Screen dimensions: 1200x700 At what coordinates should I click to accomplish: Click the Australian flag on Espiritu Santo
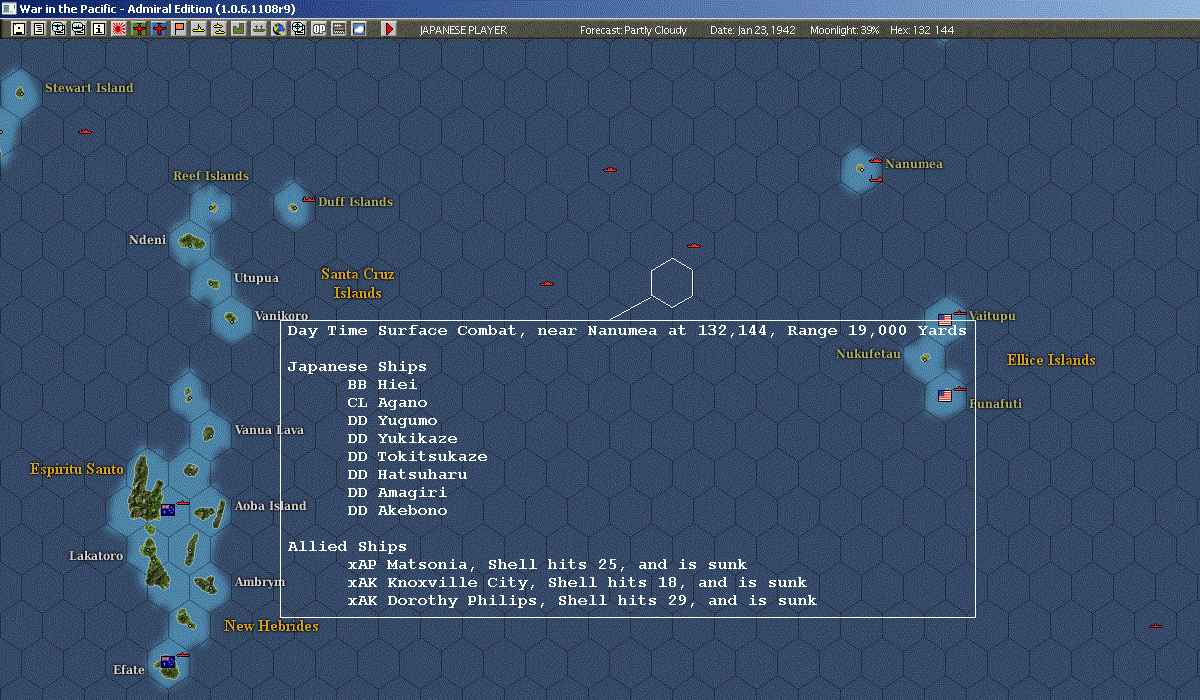click(x=168, y=511)
